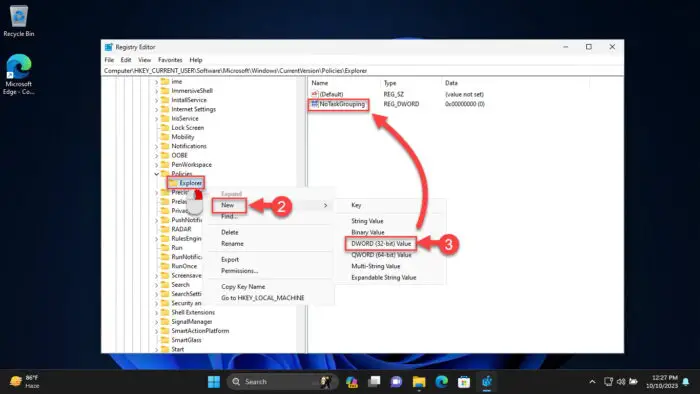Click the volume icon in system tray

click(621, 382)
